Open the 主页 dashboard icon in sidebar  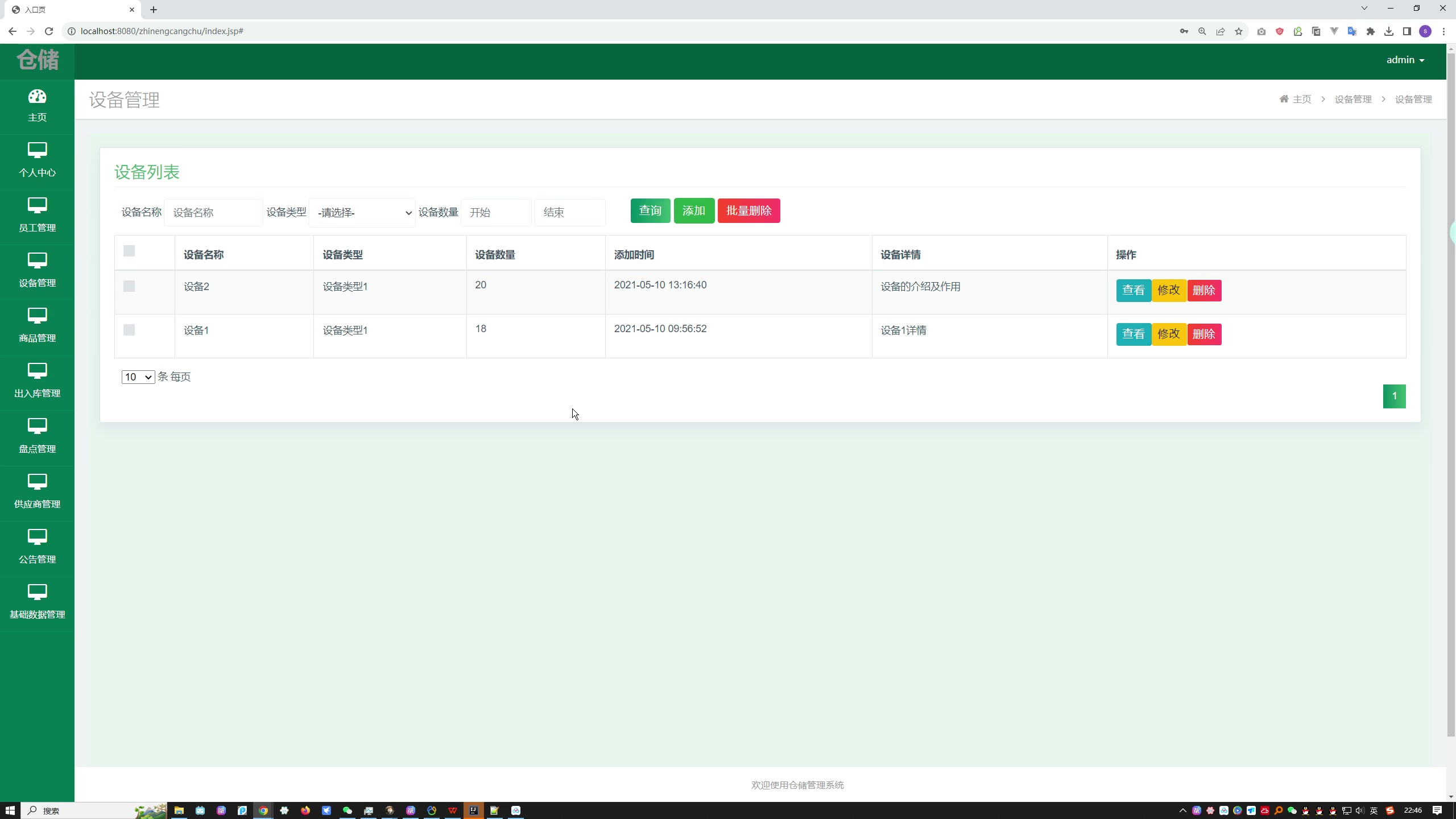[x=37, y=97]
